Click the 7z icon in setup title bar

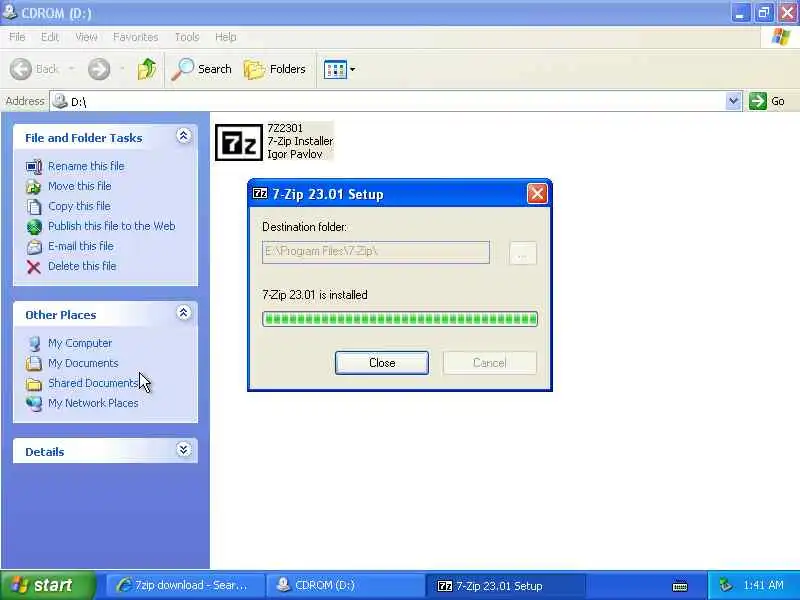[260, 193]
